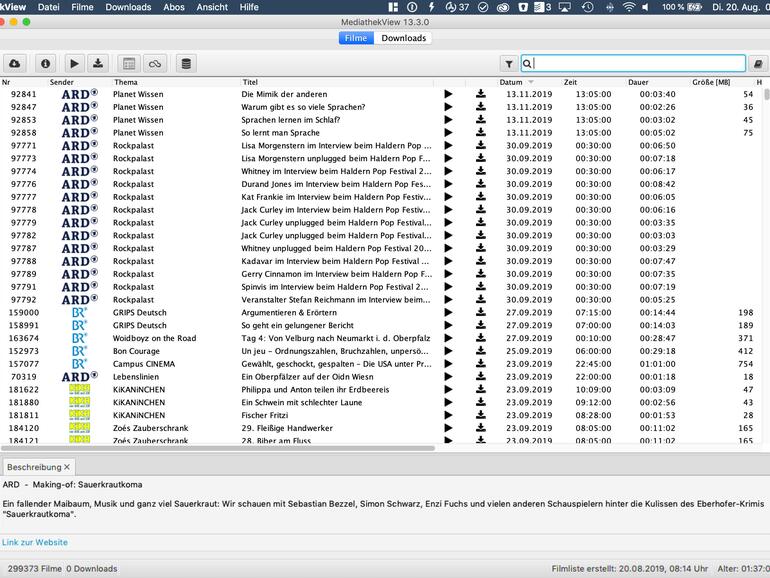Download 'Die Mimik der anderen' film
Image resolution: width=770 pixels, height=578 pixels.
click(481, 94)
